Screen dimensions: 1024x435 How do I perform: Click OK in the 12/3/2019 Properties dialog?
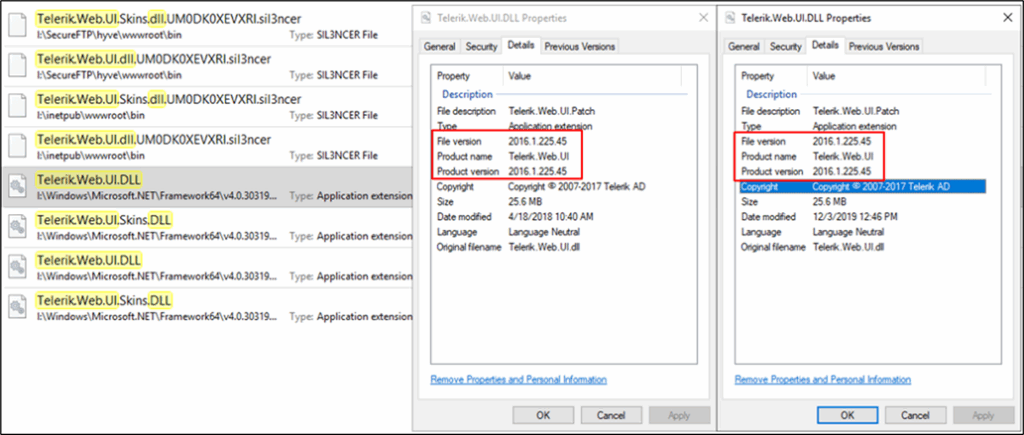847,415
